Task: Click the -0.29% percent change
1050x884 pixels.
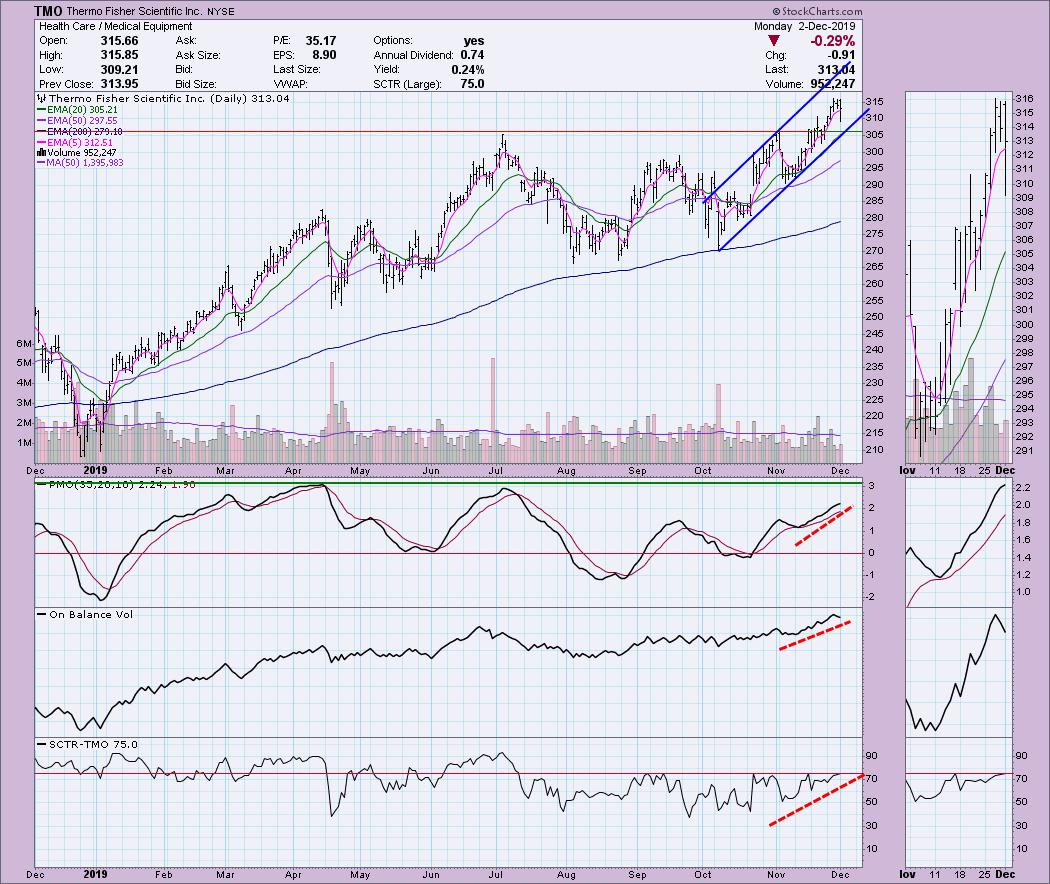Action: (x=832, y=41)
